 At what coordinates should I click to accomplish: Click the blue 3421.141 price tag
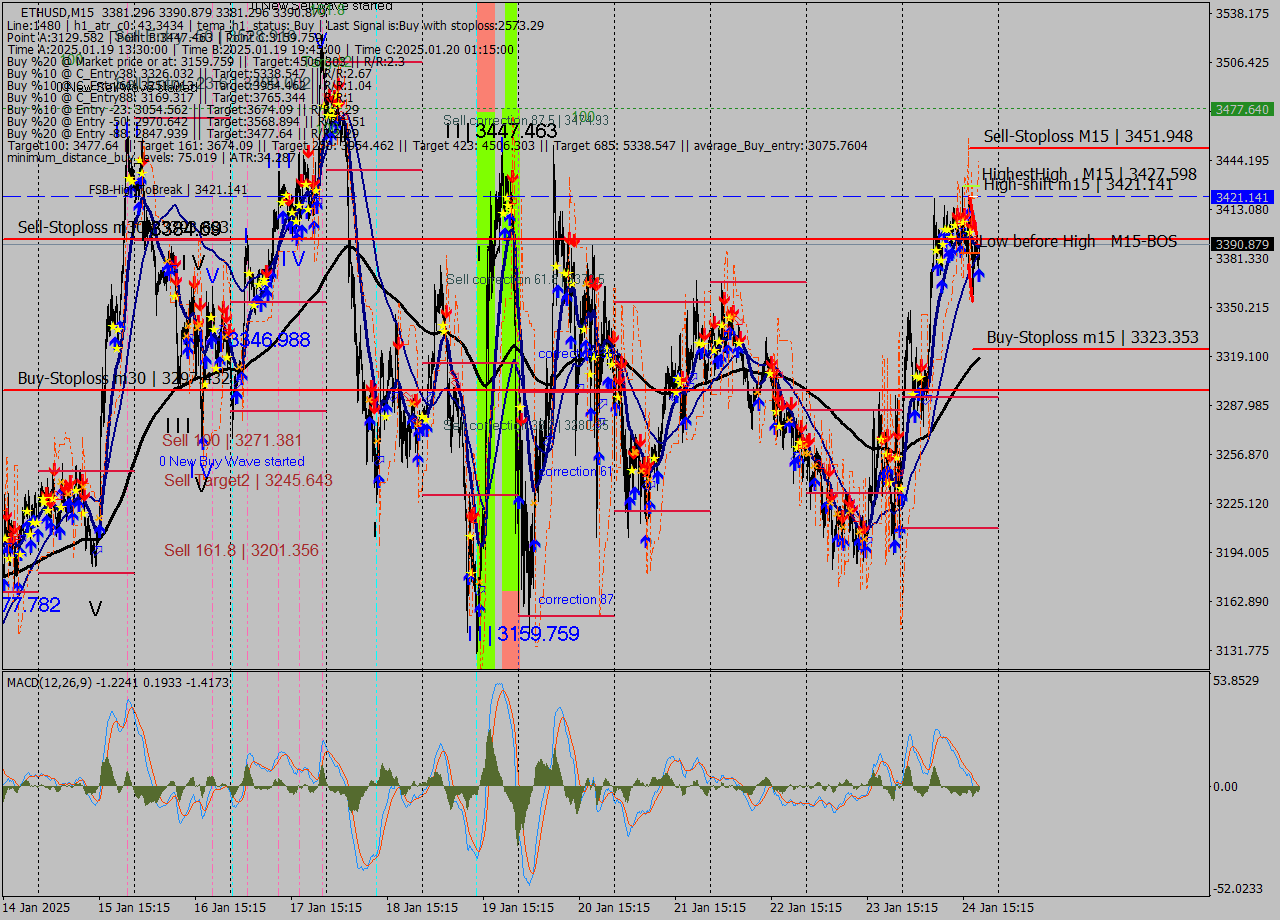pos(1241,197)
